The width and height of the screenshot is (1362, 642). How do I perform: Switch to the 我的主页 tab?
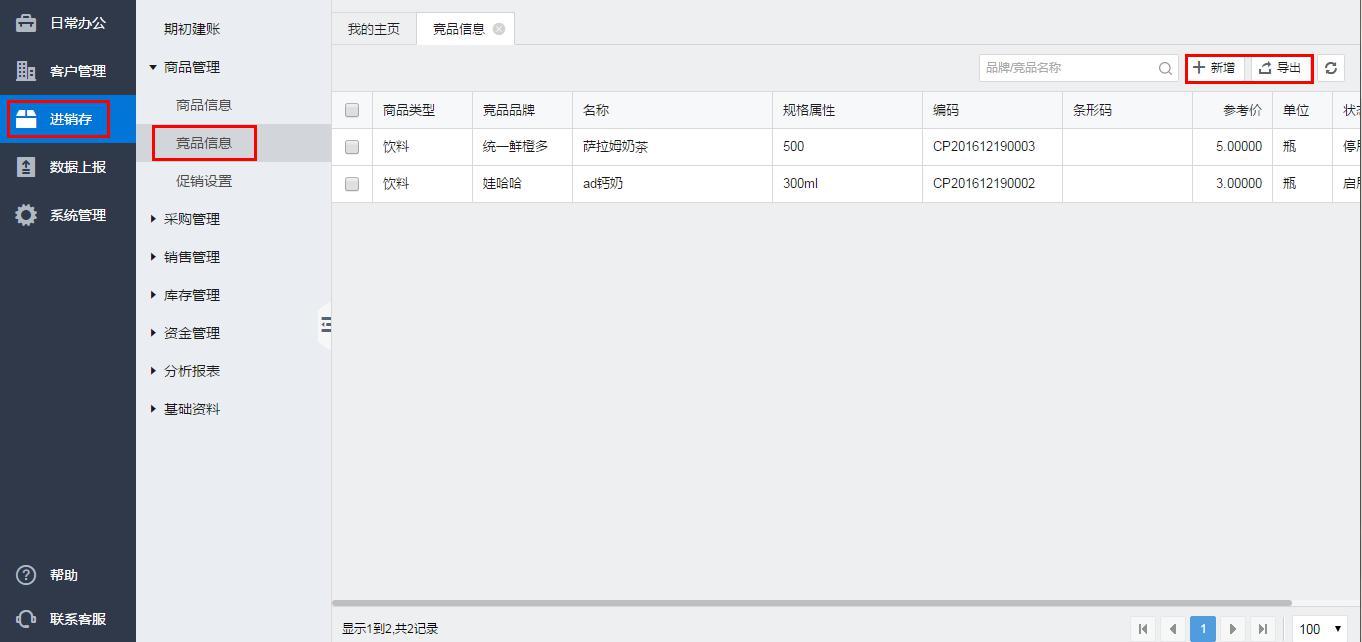(x=374, y=29)
